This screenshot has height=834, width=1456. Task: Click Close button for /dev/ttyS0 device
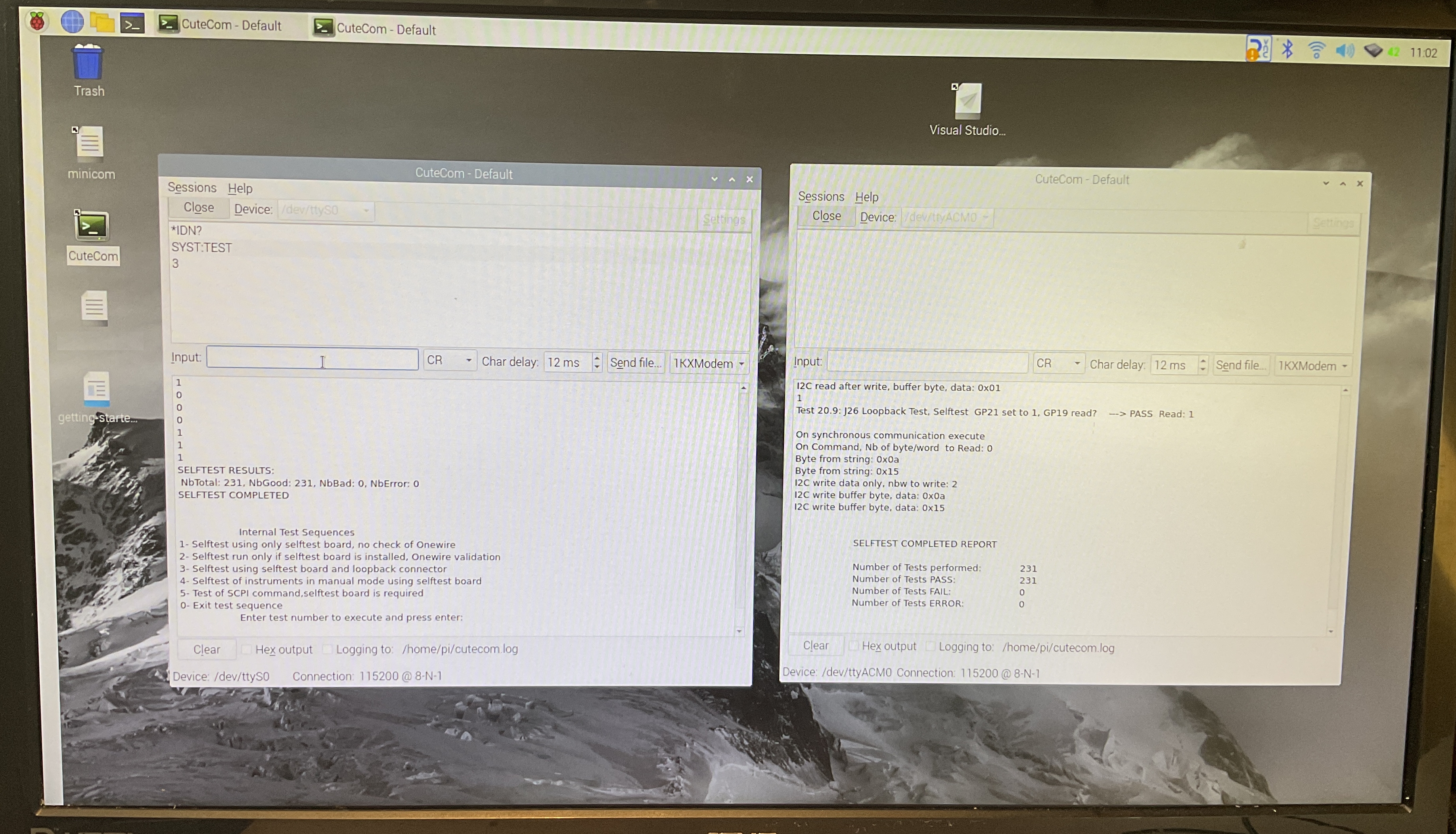tap(199, 207)
